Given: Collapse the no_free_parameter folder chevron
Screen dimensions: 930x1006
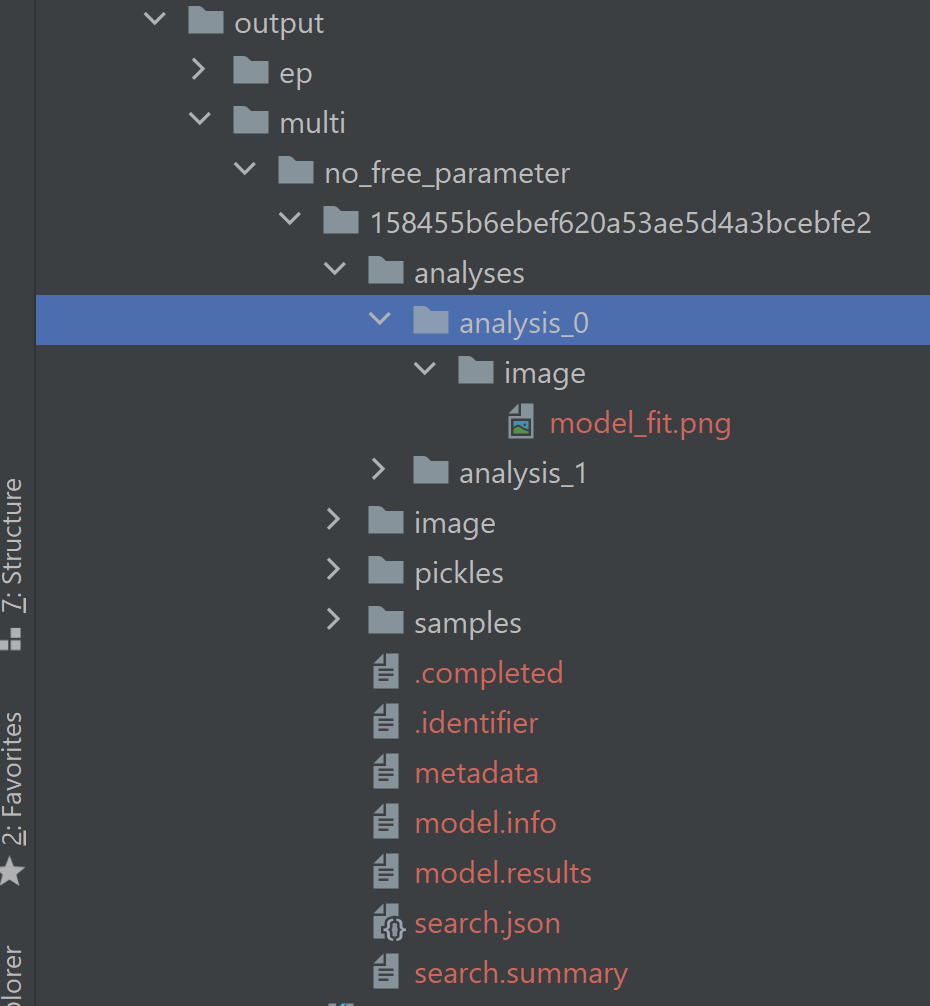Looking at the screenshot, I should click(x=245, y=169).
